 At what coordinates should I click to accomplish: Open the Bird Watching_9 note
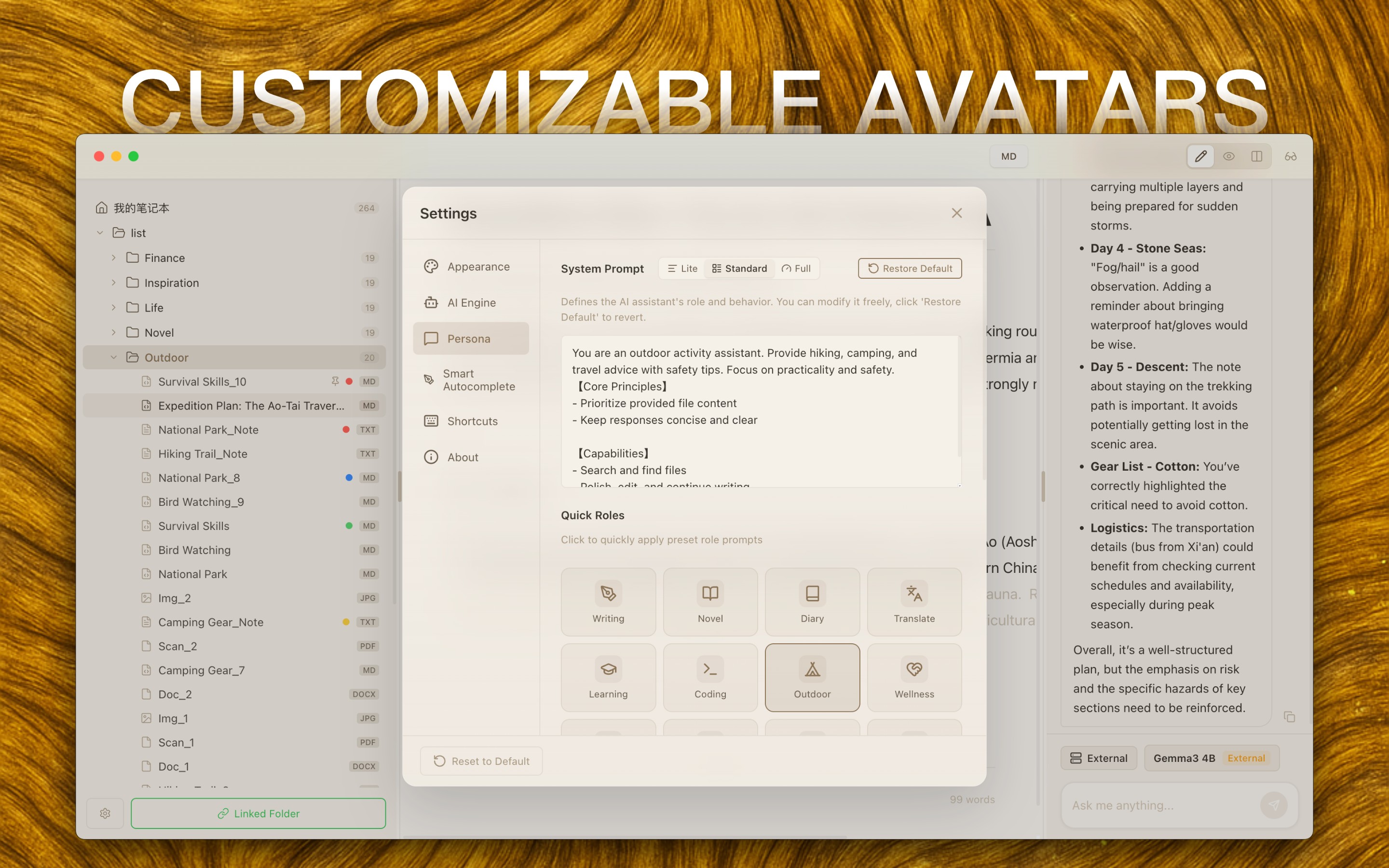(234, 502)
